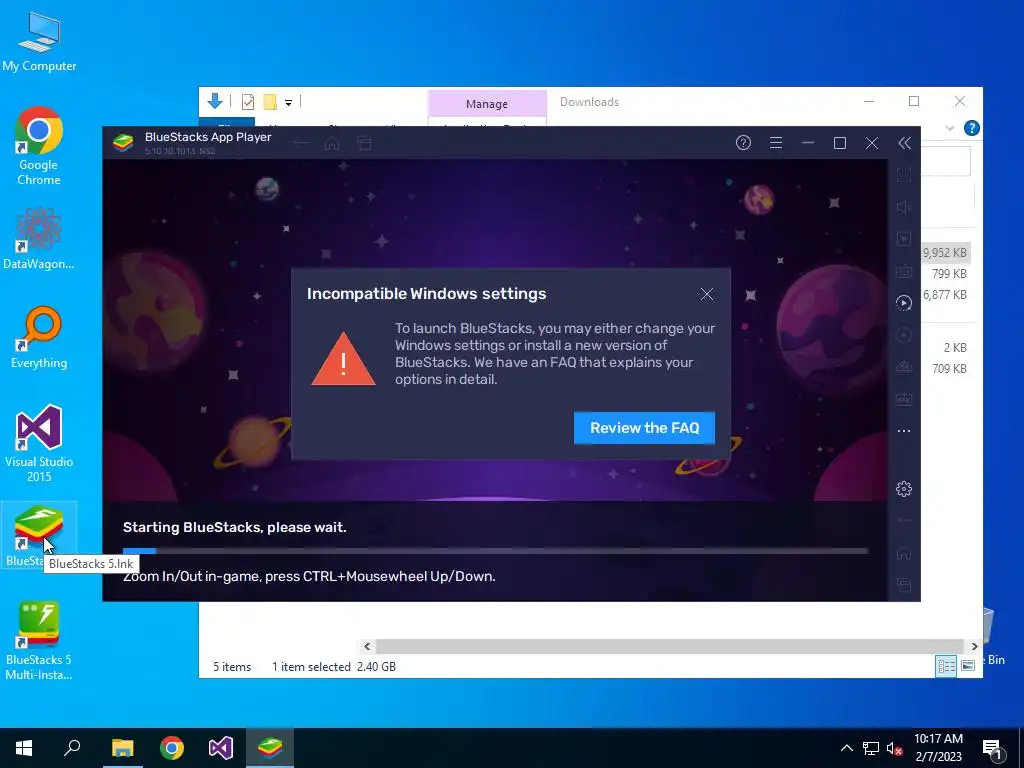Click Review the FAQ button

click(x=645, y=428)
